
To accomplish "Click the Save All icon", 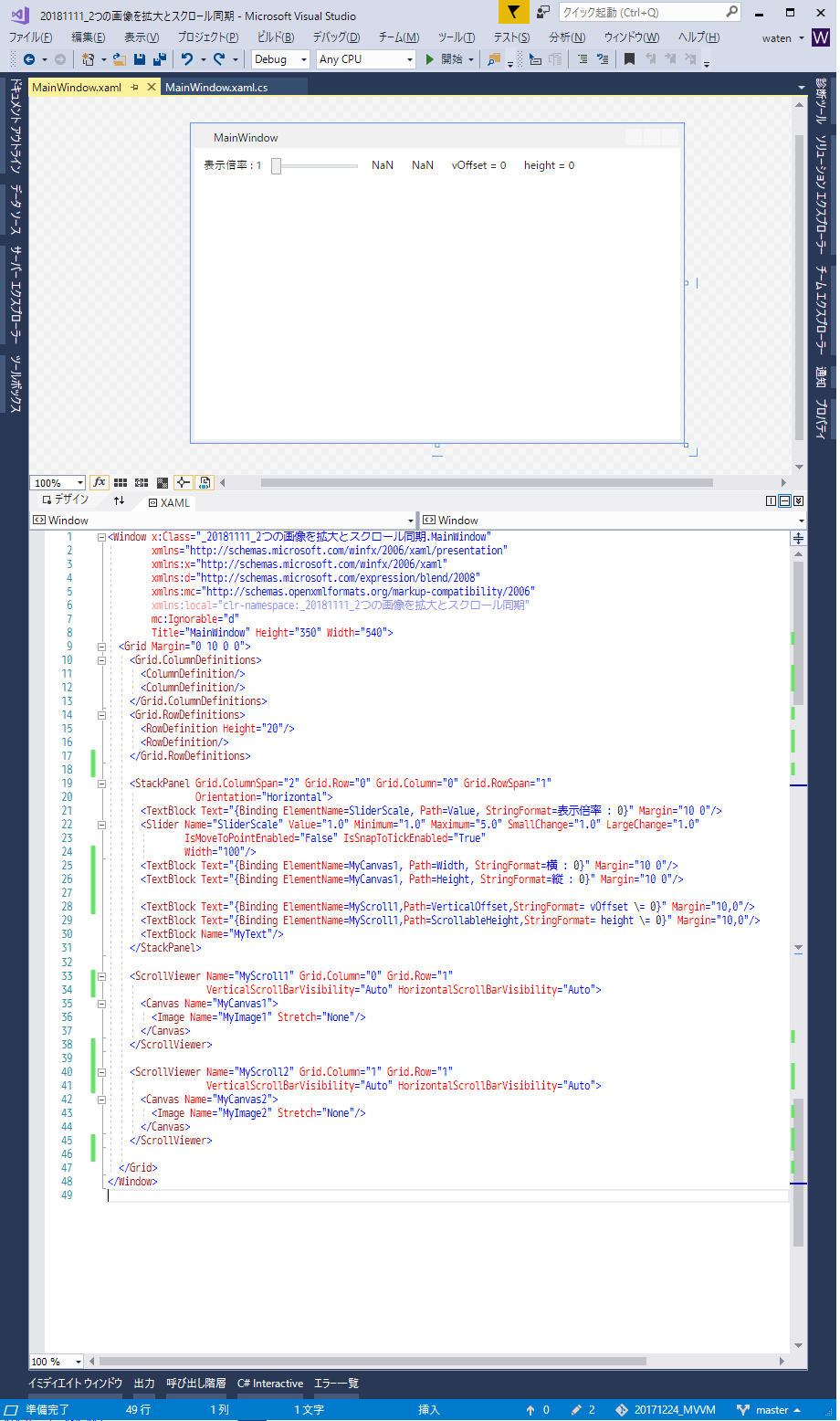I will tap(160, 59).
